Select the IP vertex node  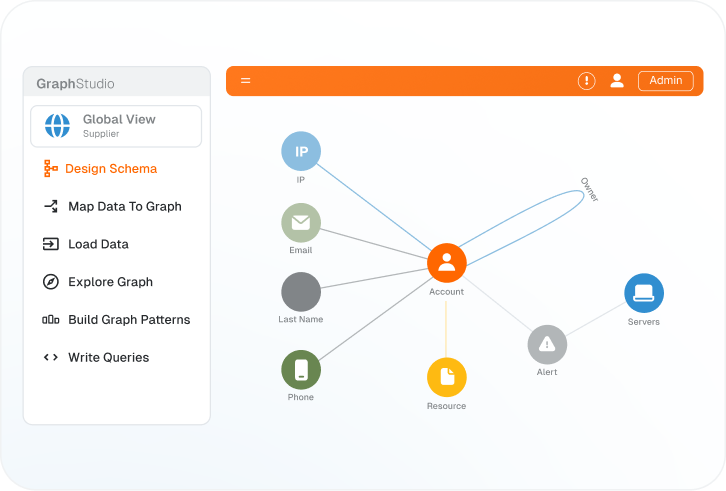coord(301,151)
